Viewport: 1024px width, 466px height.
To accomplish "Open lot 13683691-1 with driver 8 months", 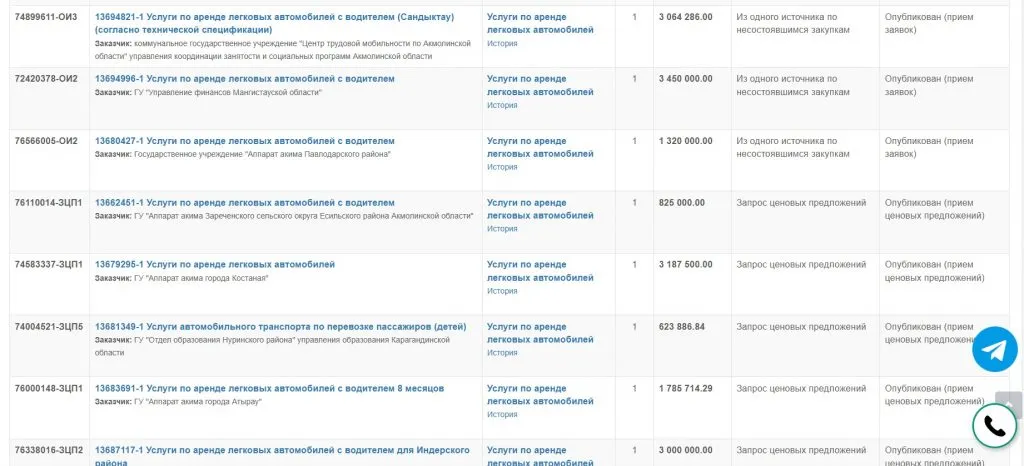I will click(269, 389).
